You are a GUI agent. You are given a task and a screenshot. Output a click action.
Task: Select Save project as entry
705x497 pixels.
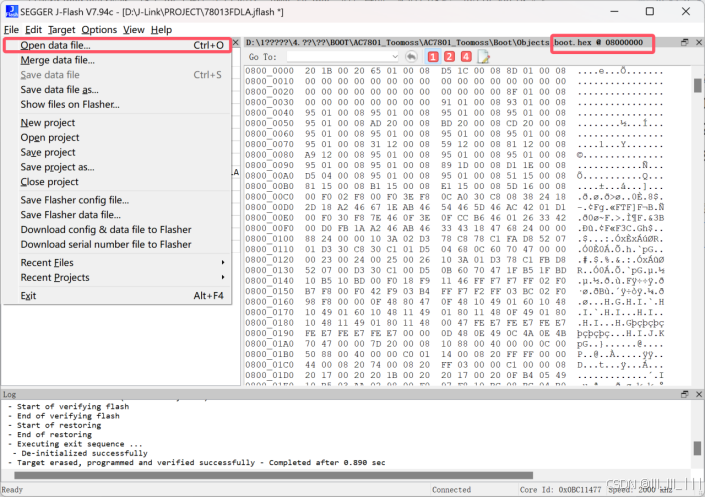tap(118, 167)
